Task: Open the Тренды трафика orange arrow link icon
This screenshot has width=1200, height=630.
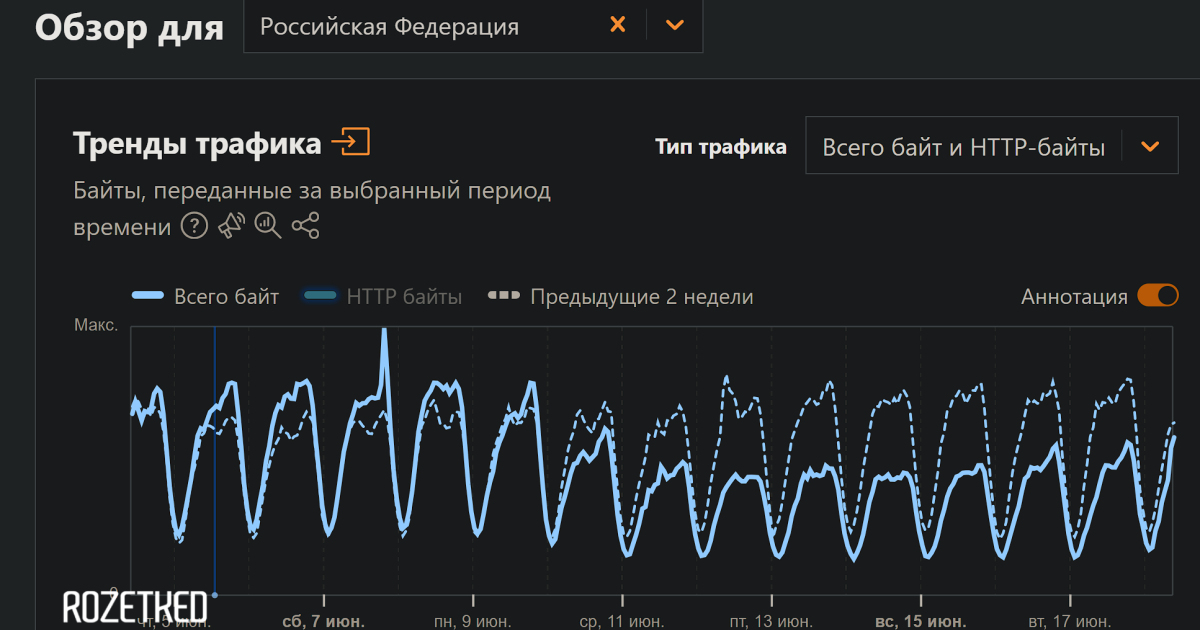Action: click(x=350, y=143)
